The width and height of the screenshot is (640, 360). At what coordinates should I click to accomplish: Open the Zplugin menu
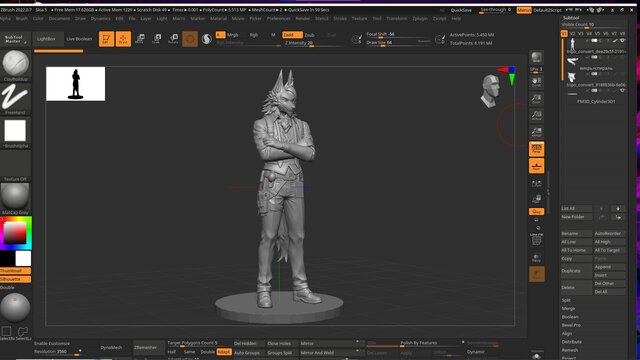[420, 18]
